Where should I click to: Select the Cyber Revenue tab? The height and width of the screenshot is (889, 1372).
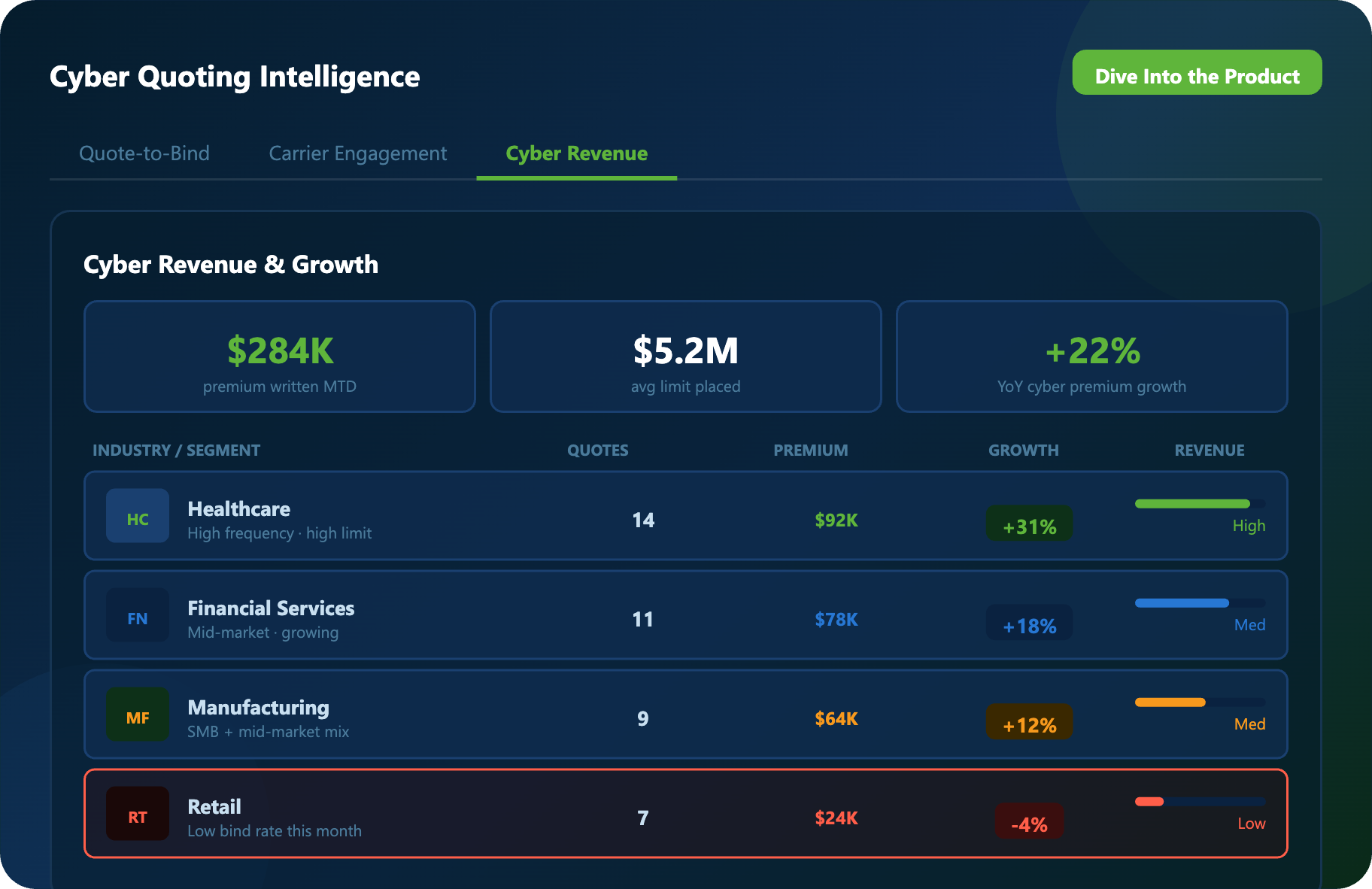576,153
